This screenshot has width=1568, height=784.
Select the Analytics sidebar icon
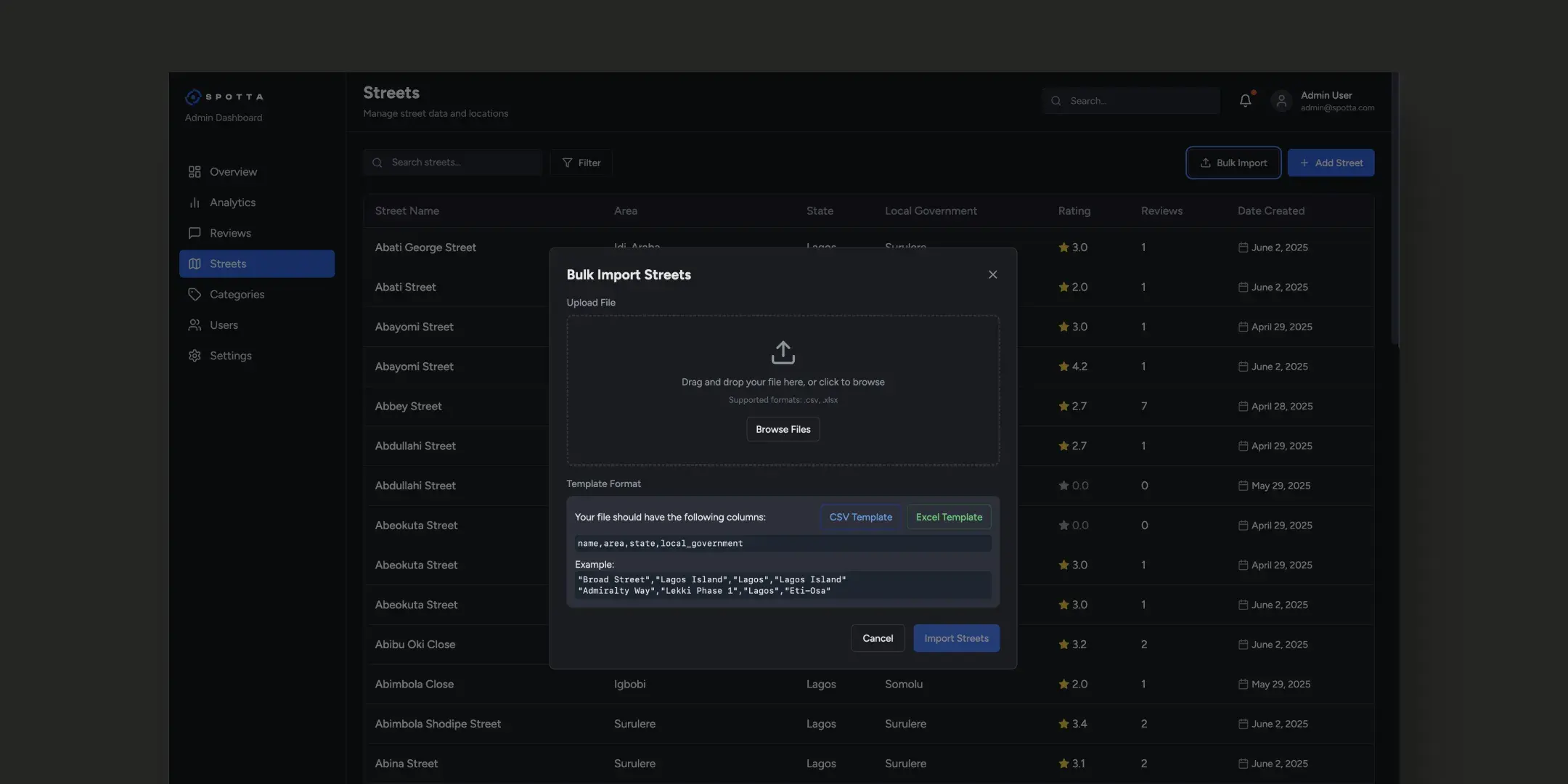194,202
